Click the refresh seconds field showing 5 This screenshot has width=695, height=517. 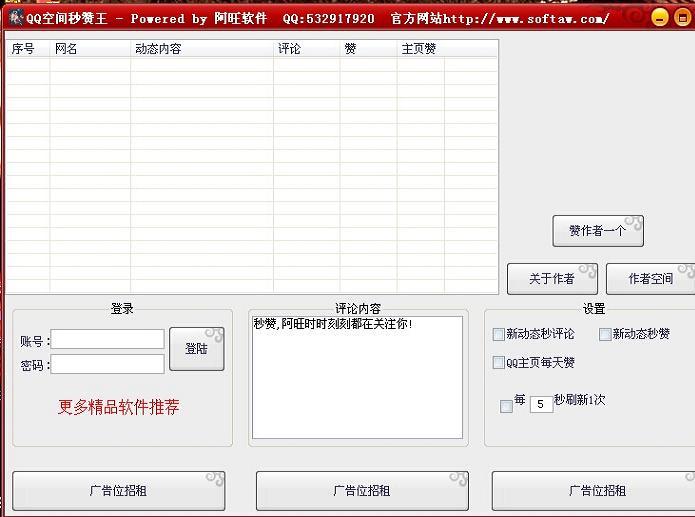click(x=541, y=404)
